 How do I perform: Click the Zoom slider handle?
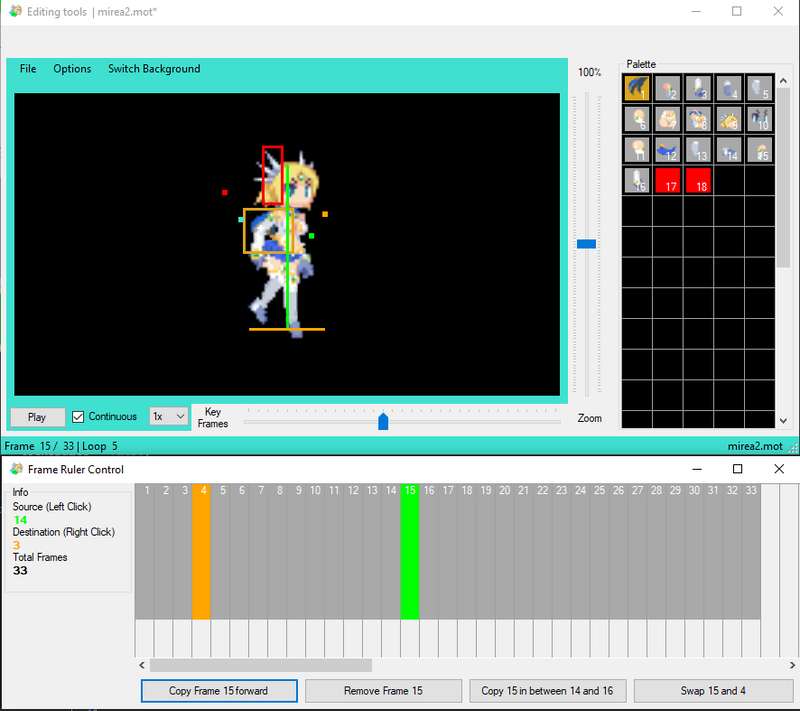[x=586, y=244]
